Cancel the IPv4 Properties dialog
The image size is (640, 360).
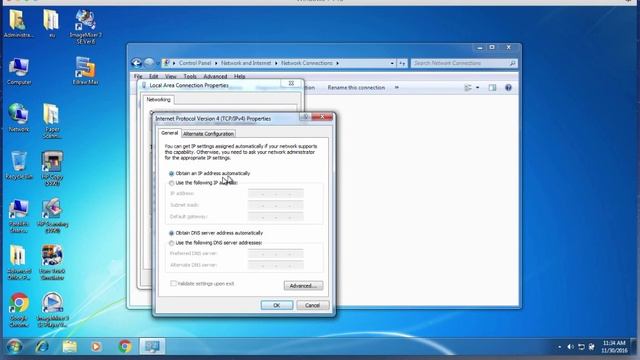[312, 305]
